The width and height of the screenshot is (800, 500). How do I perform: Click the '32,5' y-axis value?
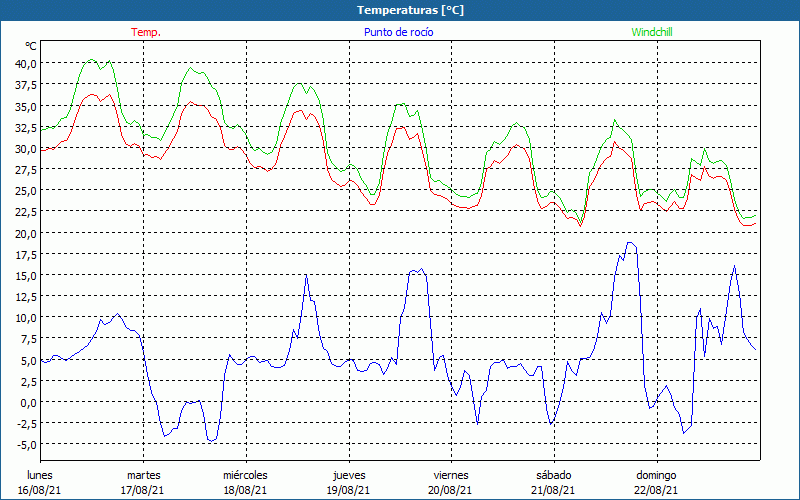point(27,128)
